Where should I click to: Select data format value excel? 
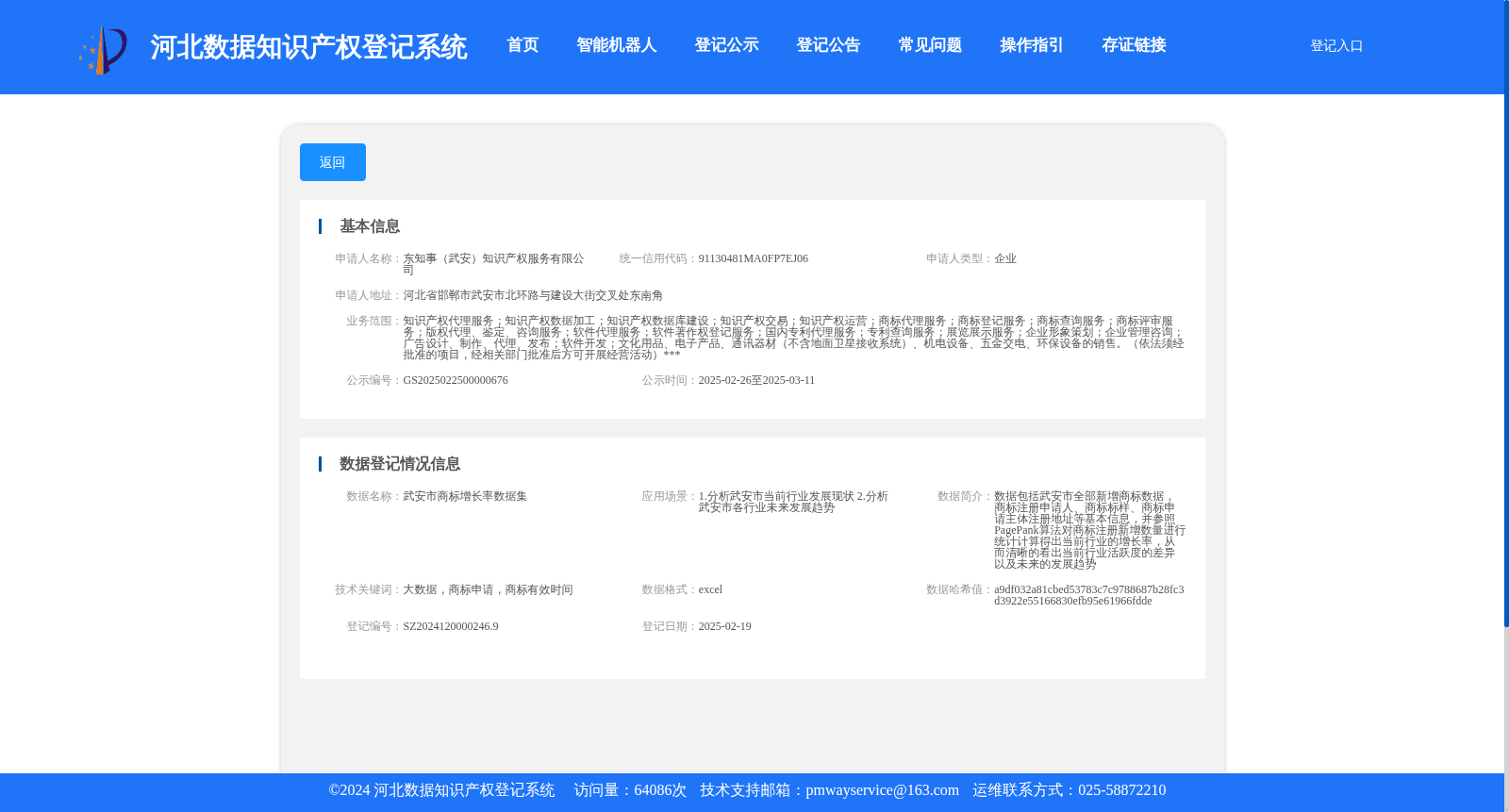[x=710, y=589]
